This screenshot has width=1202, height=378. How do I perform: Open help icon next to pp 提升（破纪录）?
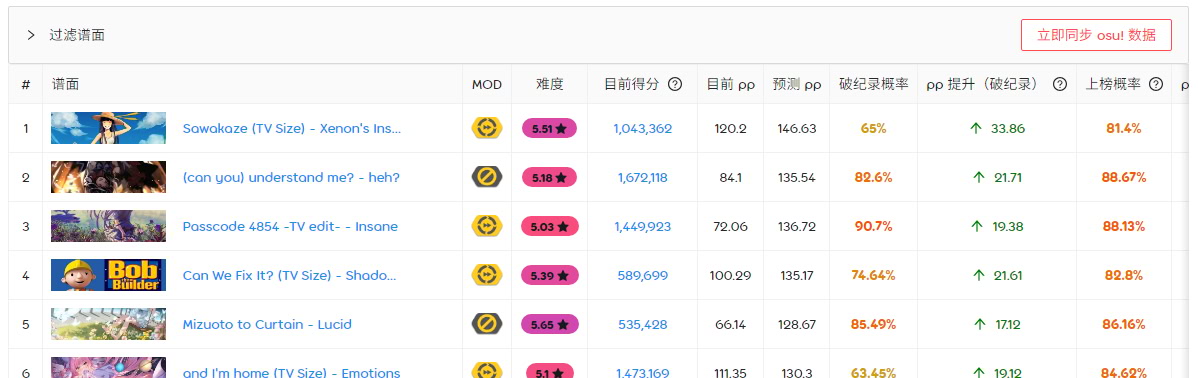[x=1060, y=84]
